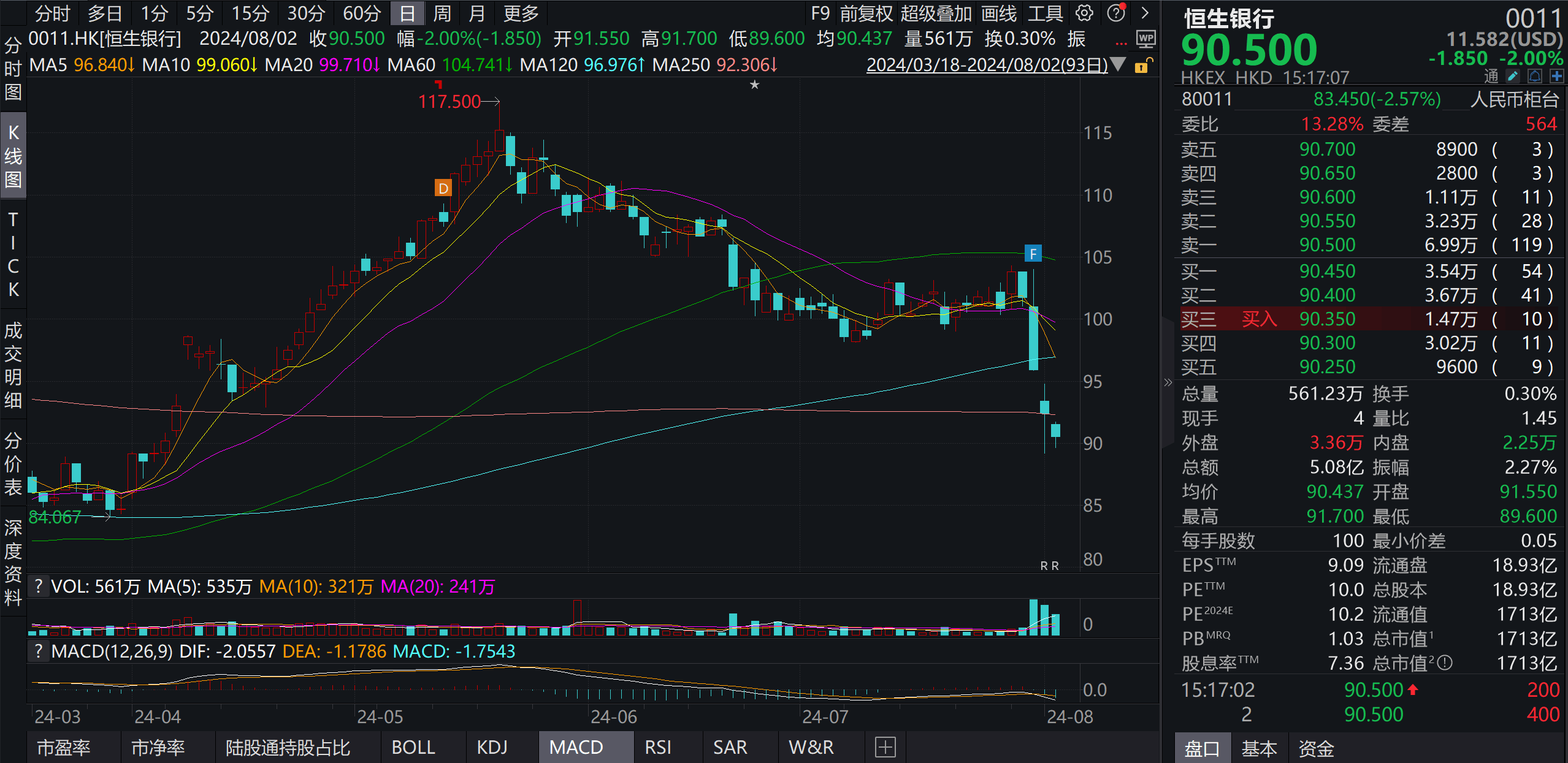The width and height of the screenshot is (1568, 763).
Task: Open the chart settings gear icon
Action: [1084, 13]
